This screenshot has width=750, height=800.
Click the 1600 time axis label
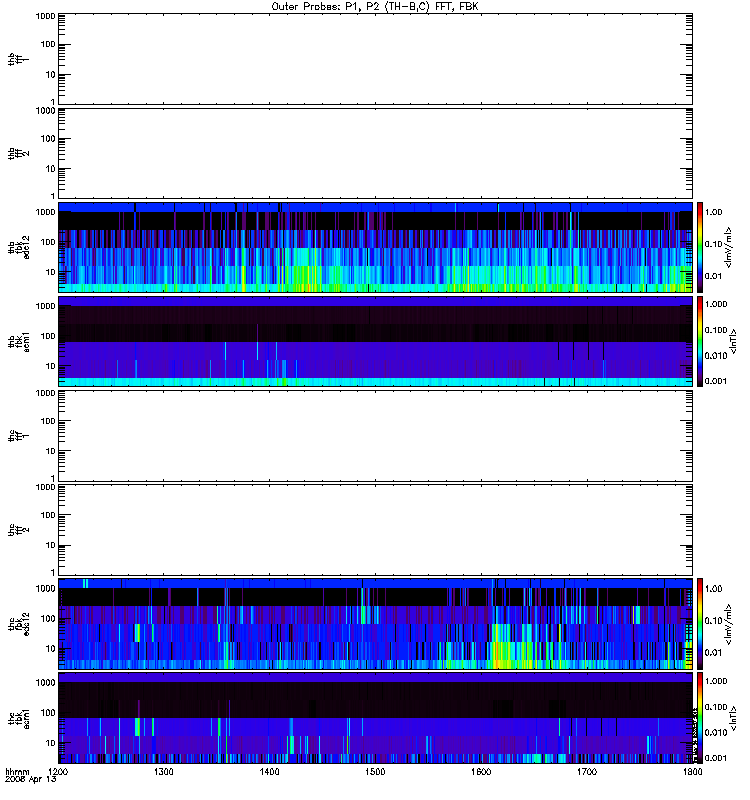(481, 771)
